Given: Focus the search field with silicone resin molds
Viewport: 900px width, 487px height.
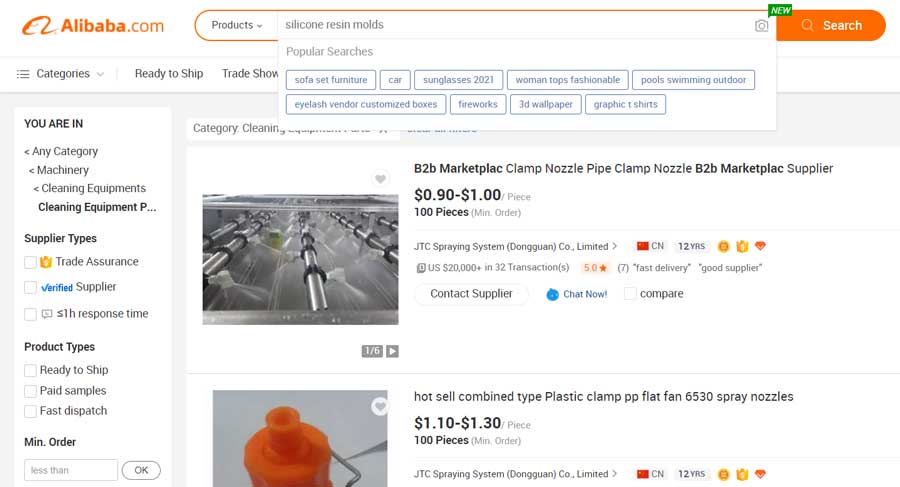Looking at the screenshot, I should point(517,25).
